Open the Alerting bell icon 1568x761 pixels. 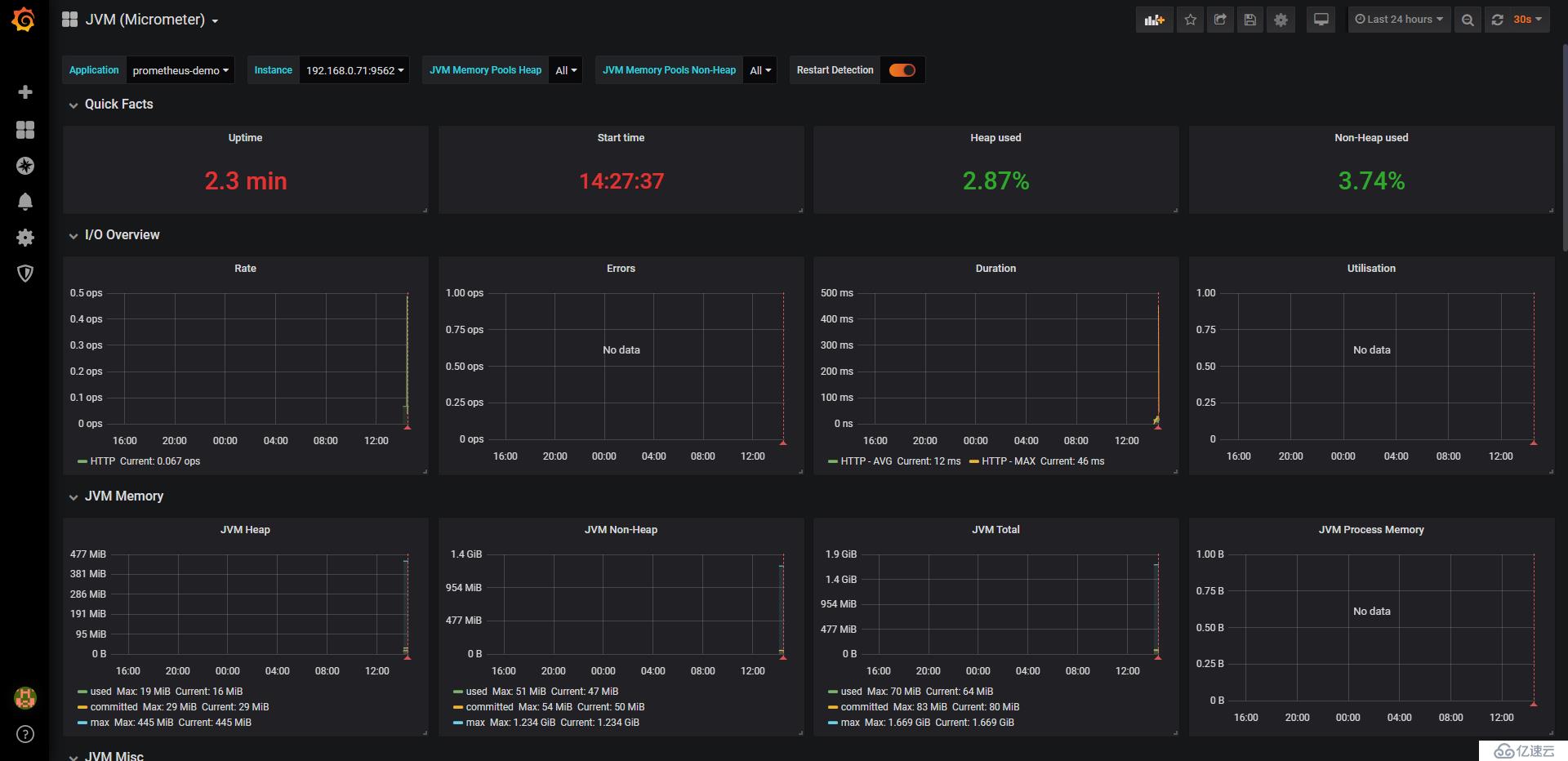(25, 202)
